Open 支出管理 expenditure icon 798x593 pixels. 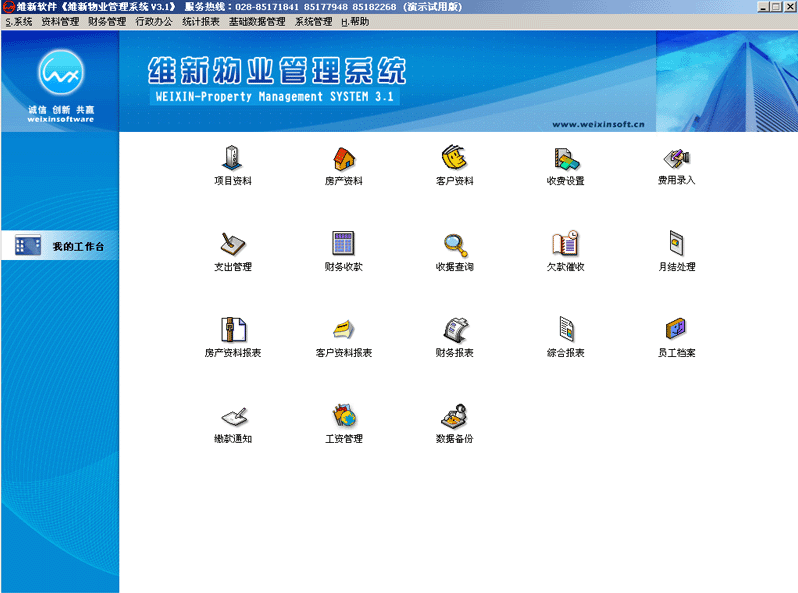[233, 244]
